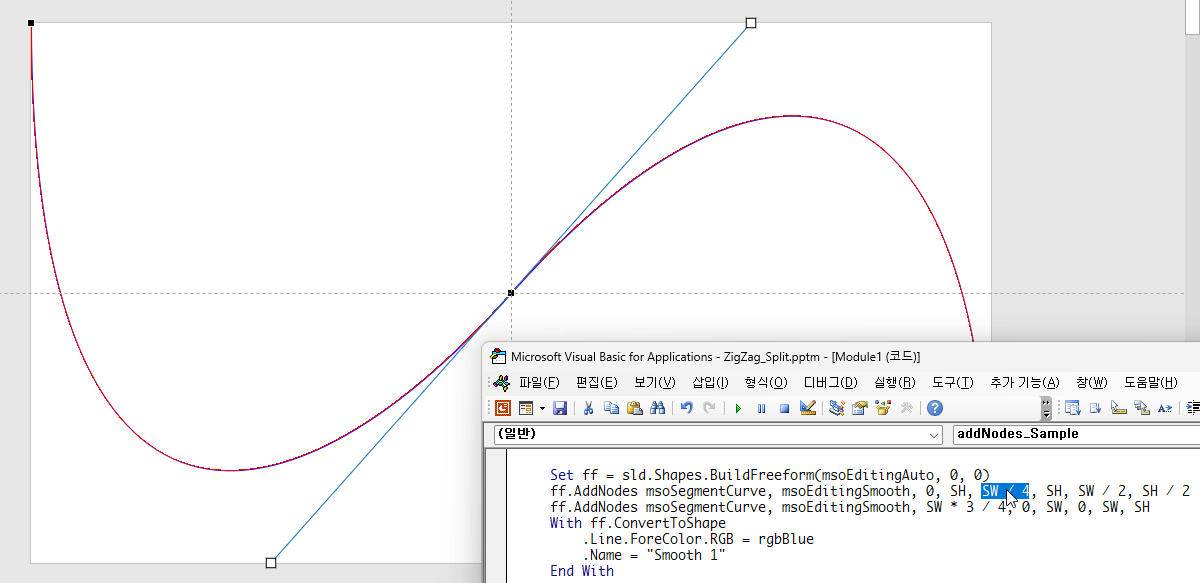Open the 파일(F) menu
The height and width of the screenshot is (583, 1200).
pos(539,382)
